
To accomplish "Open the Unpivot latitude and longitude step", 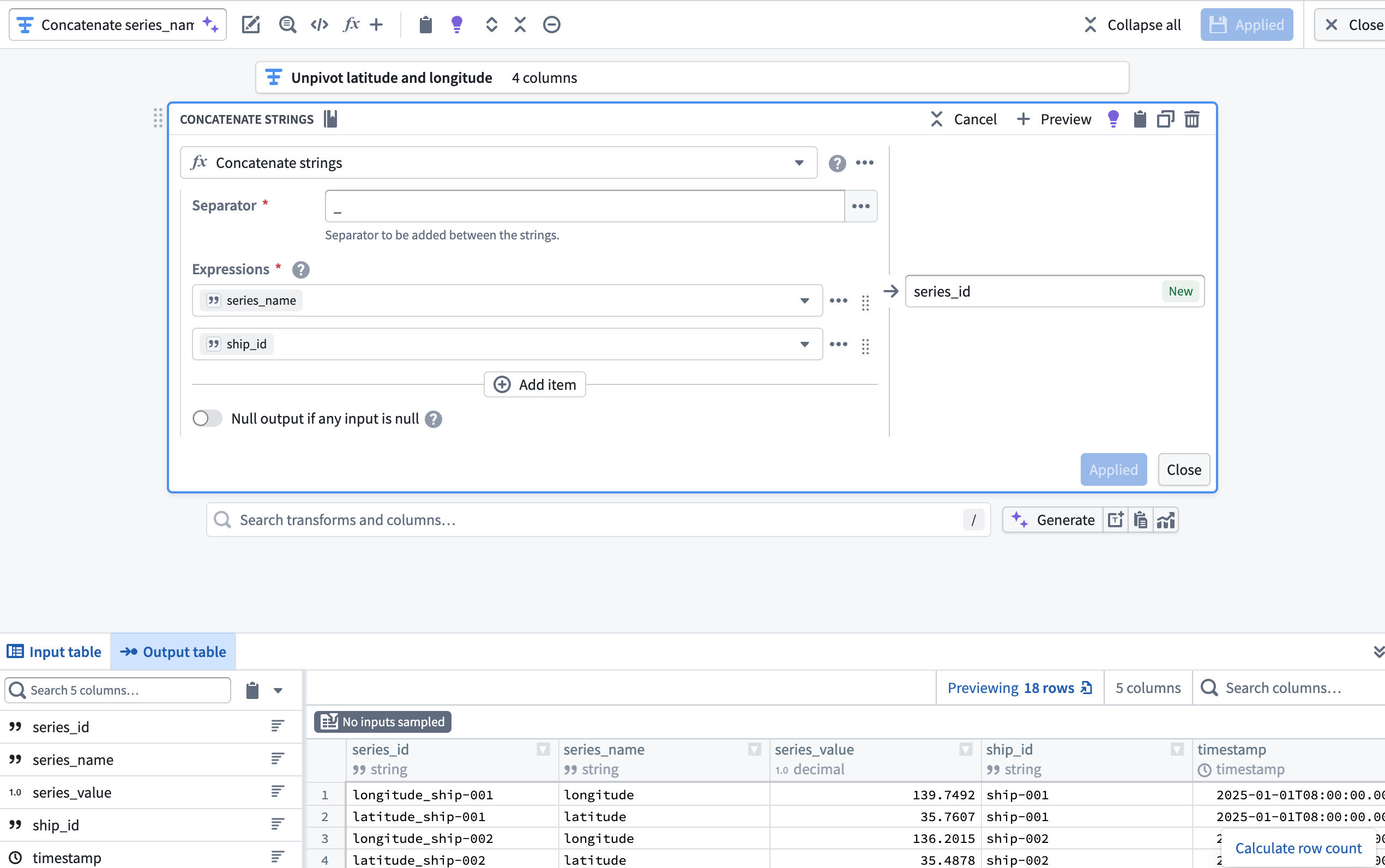I will (392, 77).
